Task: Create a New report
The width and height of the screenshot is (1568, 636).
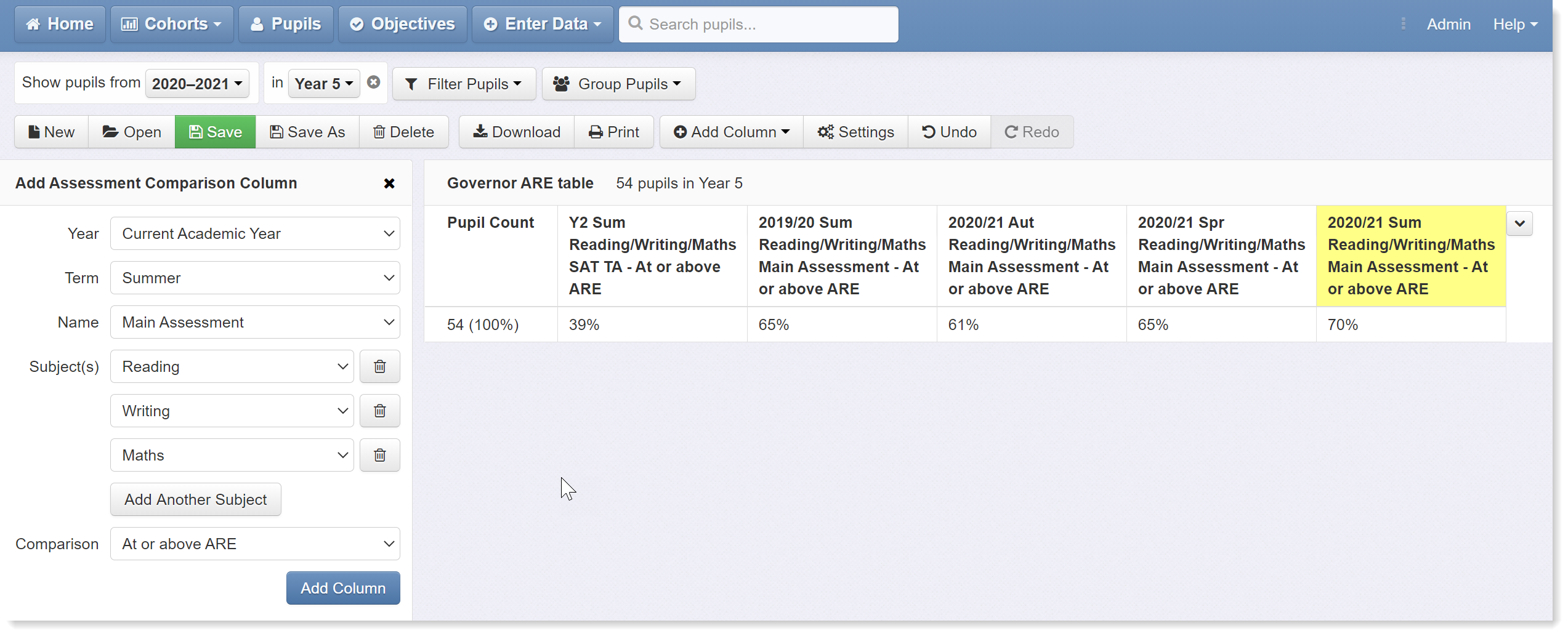Action: click(52, 132)
